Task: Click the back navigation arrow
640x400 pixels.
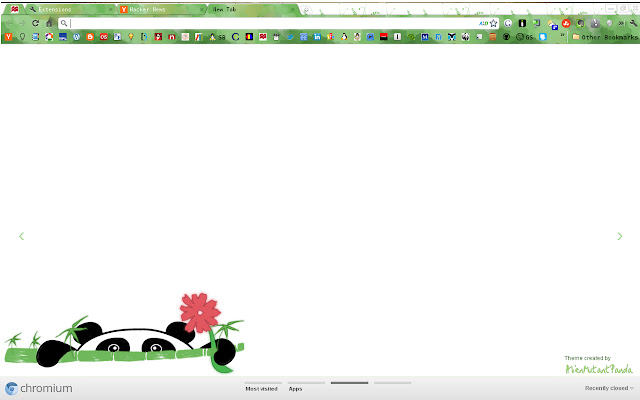Action: 9,23
